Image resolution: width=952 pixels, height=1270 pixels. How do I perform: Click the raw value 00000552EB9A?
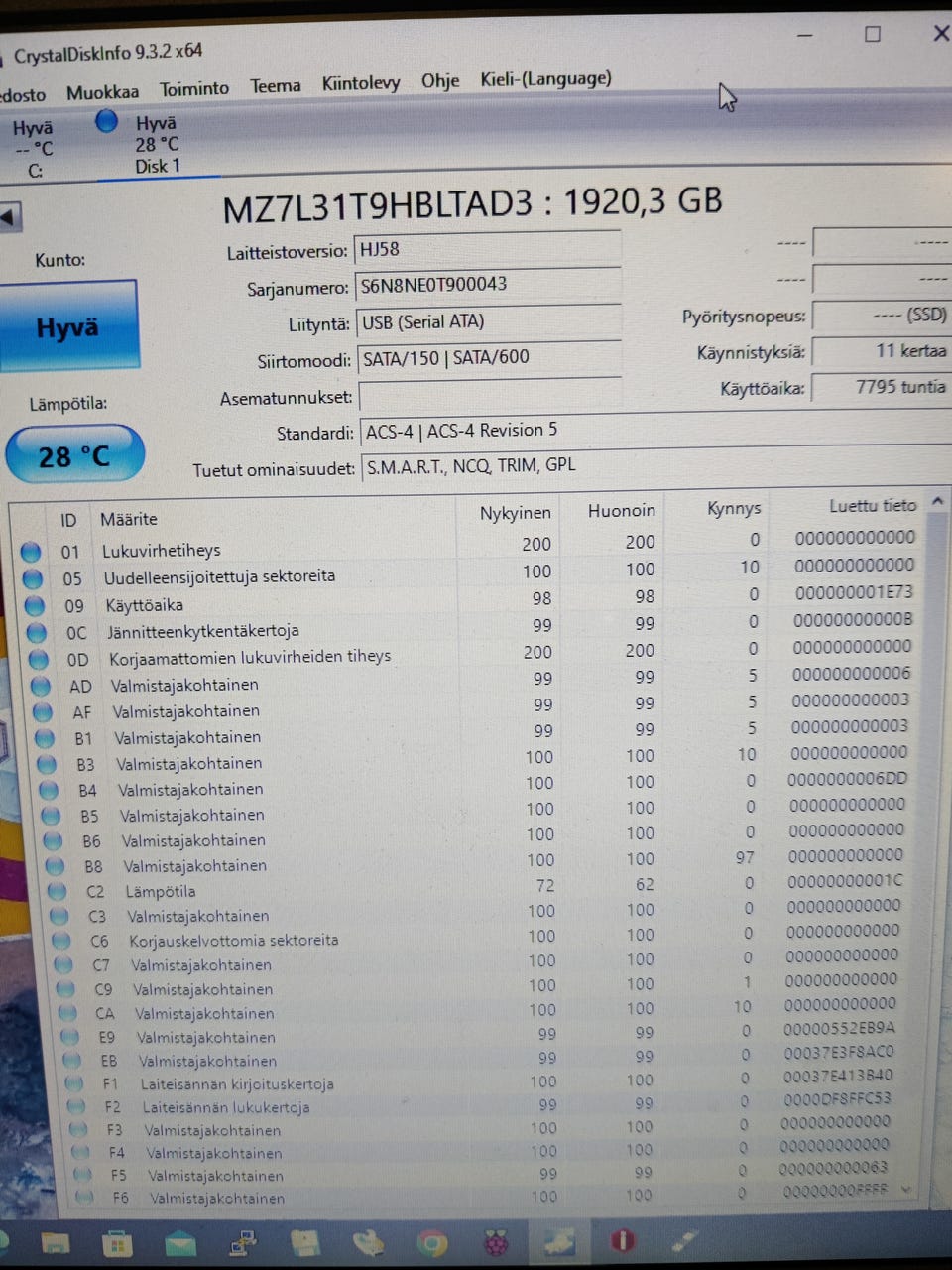(x=839, y=1028)
